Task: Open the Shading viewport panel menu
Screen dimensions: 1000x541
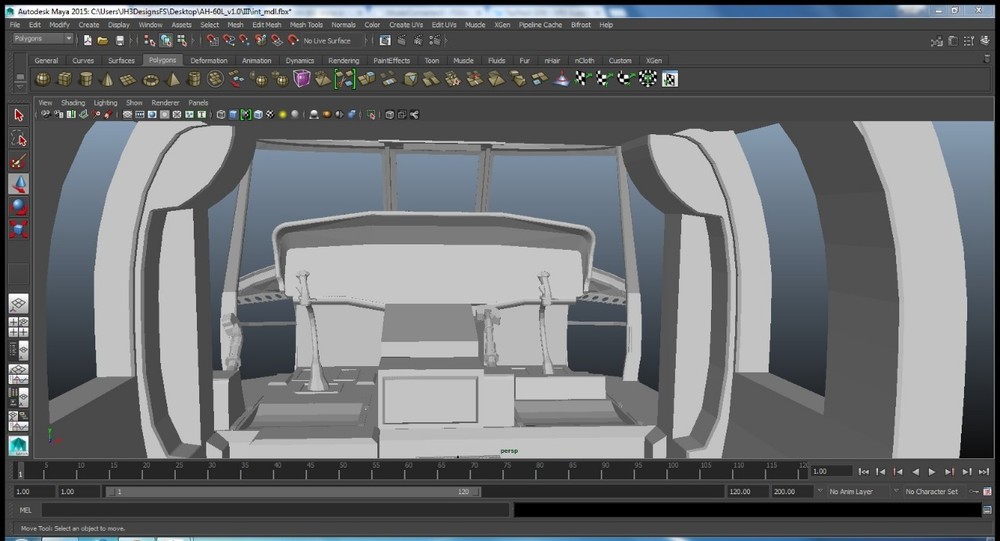Action: [73, 102]
